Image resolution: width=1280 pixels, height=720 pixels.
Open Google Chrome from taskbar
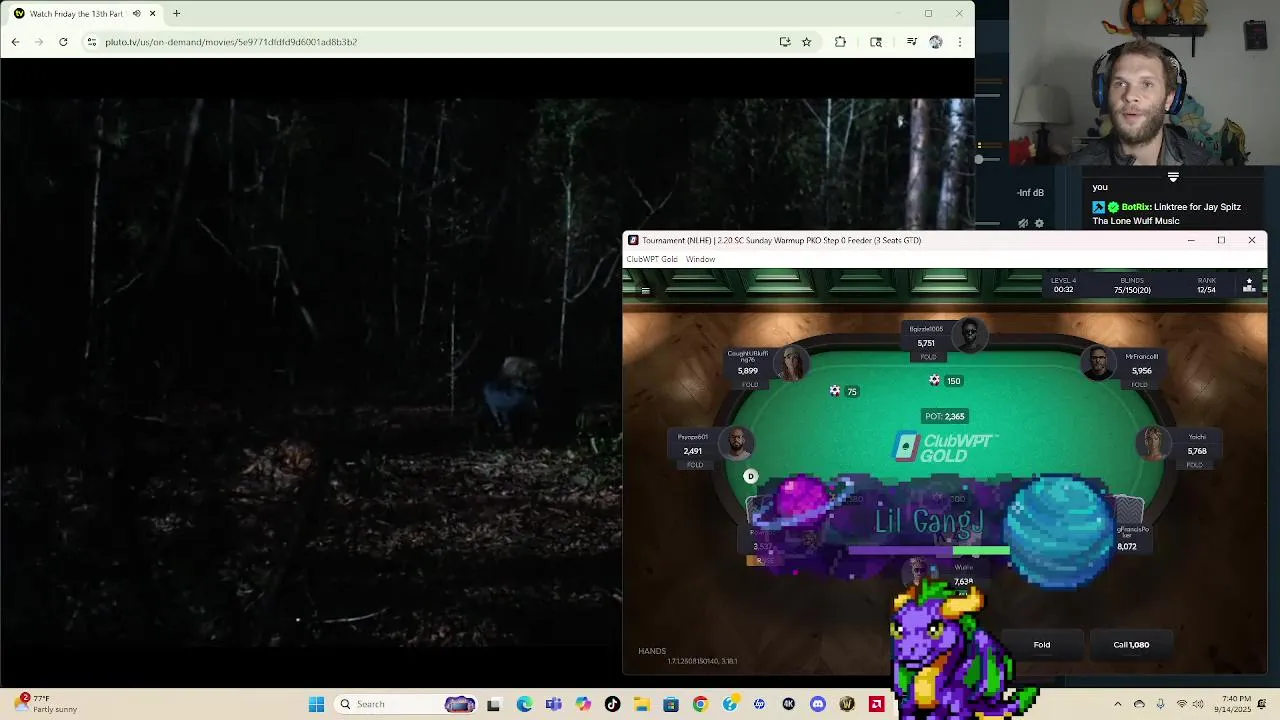[700, 704]
